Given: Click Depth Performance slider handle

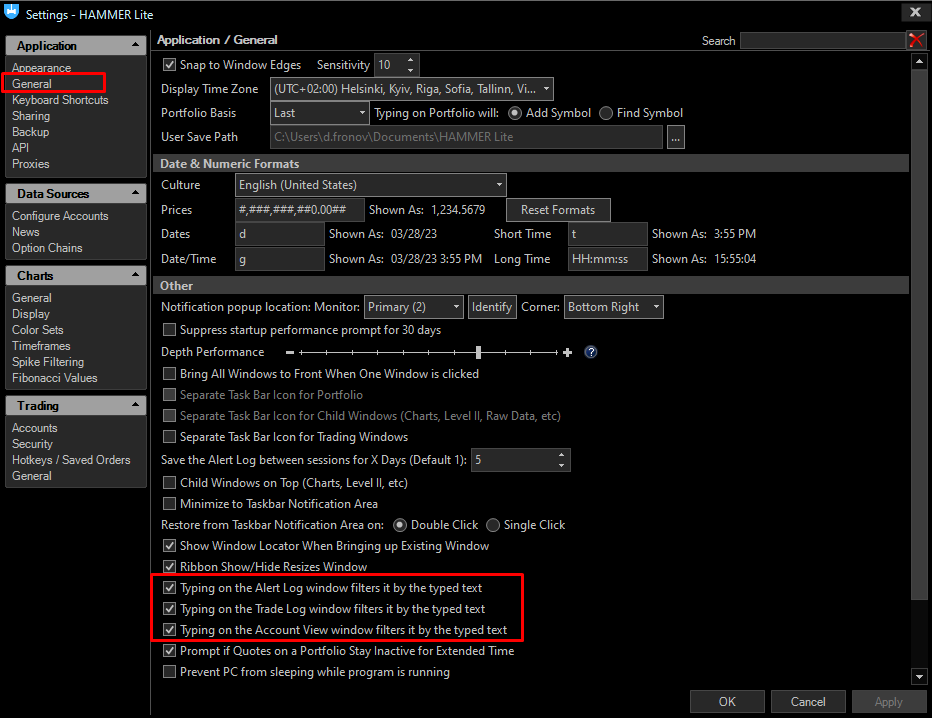Looking at the screenshot, I should click(478, 352).
